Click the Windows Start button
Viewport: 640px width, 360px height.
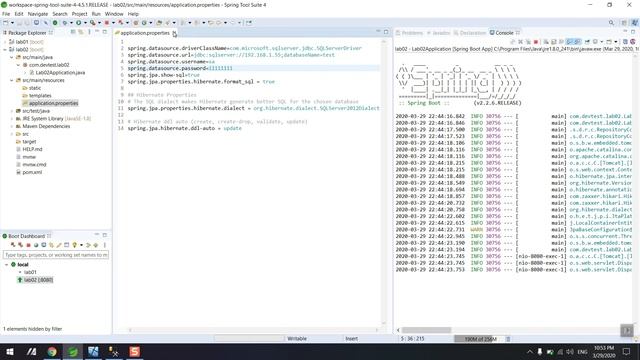click(x=10, y=351)
